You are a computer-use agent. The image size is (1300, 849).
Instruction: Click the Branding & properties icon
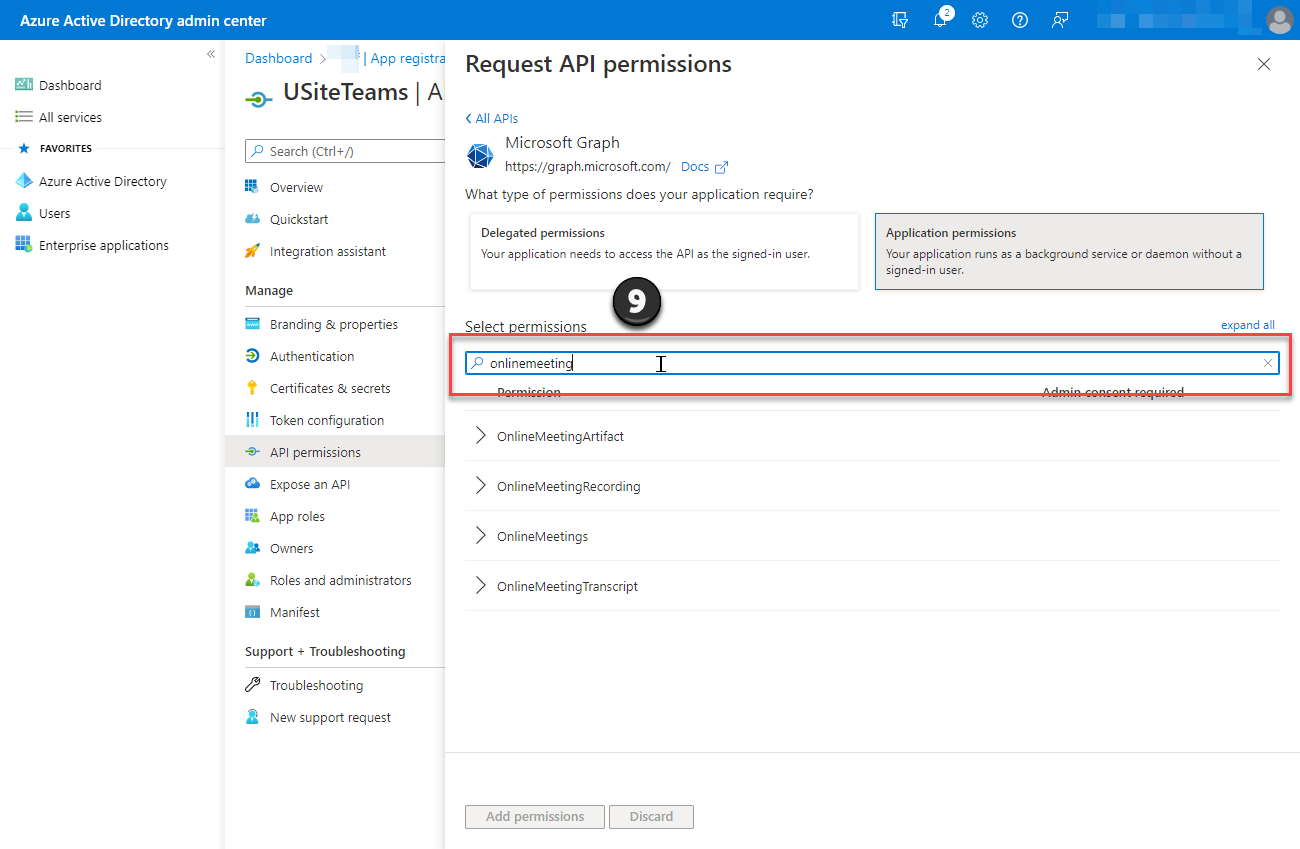coord(252,324)
